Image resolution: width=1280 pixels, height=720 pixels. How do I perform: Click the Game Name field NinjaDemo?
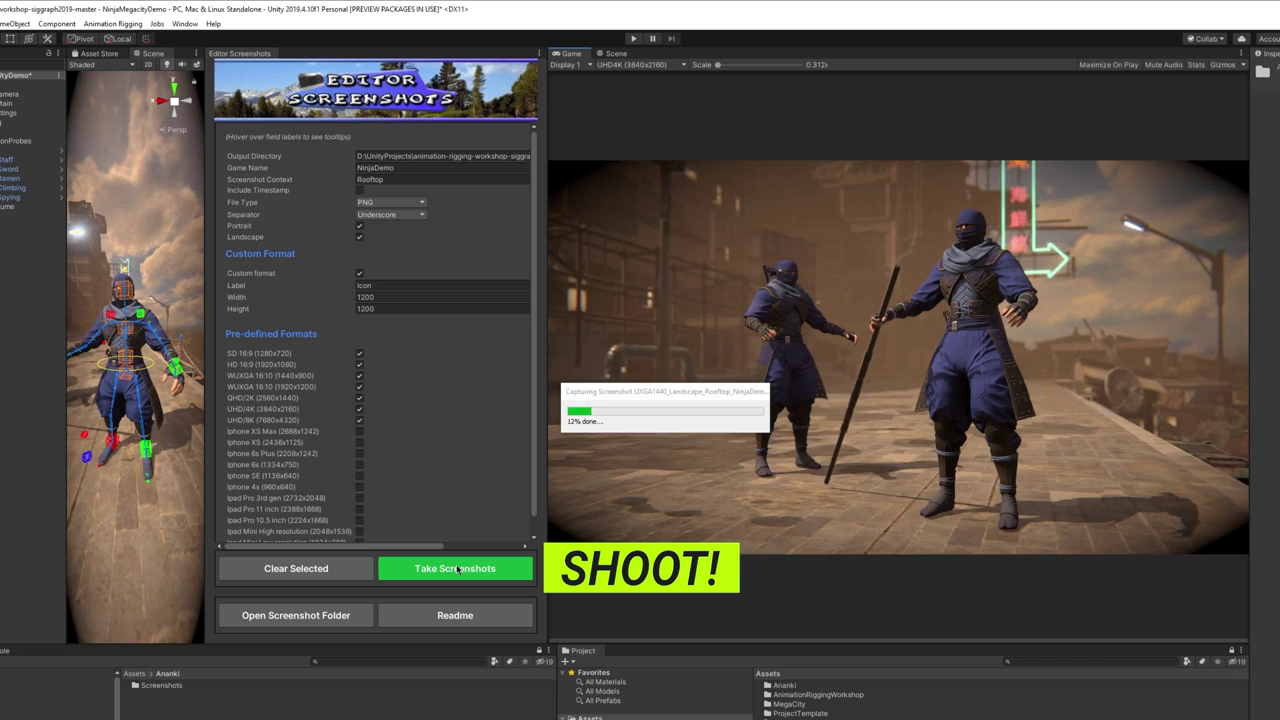[x=443, y=168]
